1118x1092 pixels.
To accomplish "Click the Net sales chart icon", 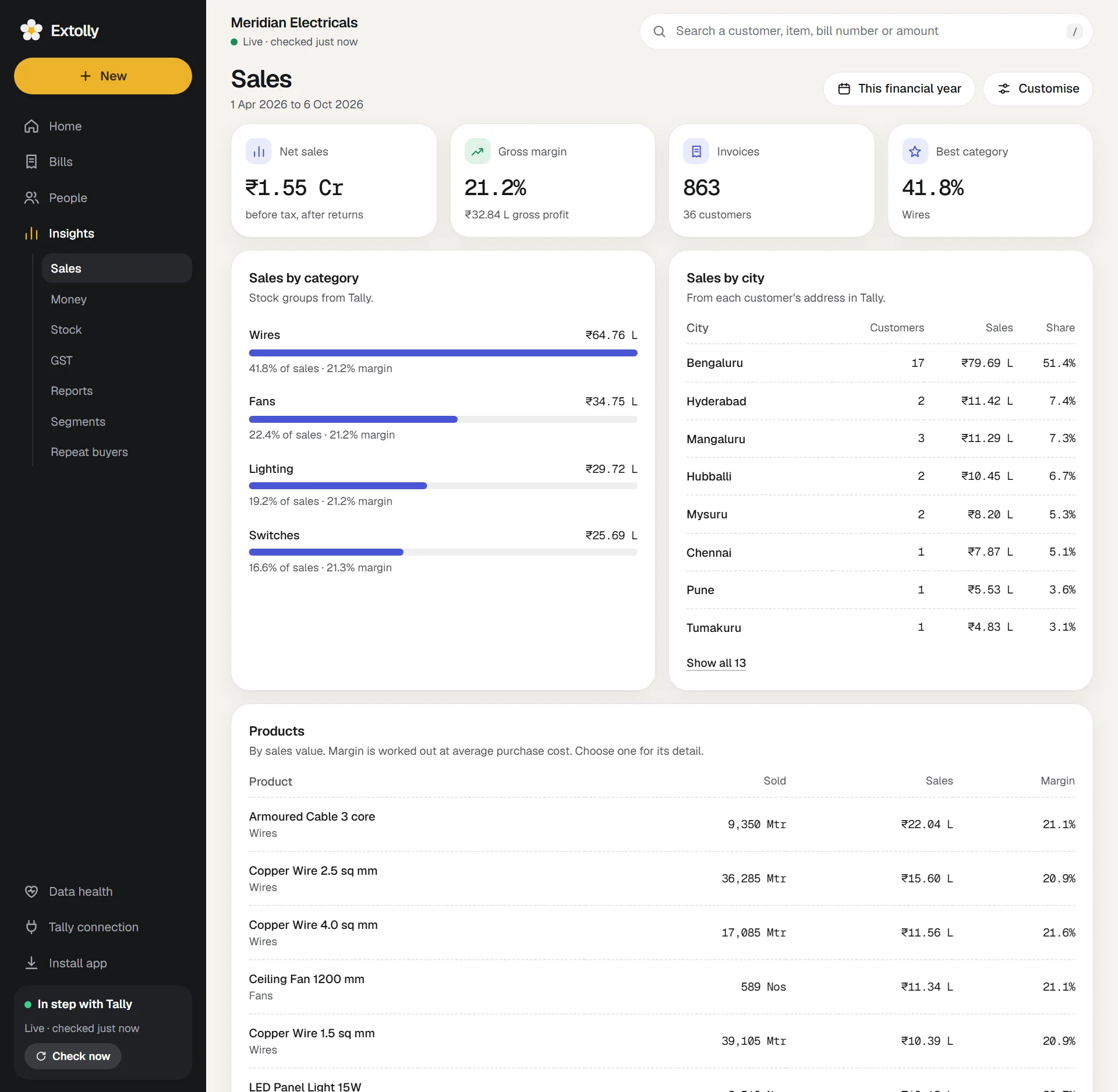I will [259, 151].
